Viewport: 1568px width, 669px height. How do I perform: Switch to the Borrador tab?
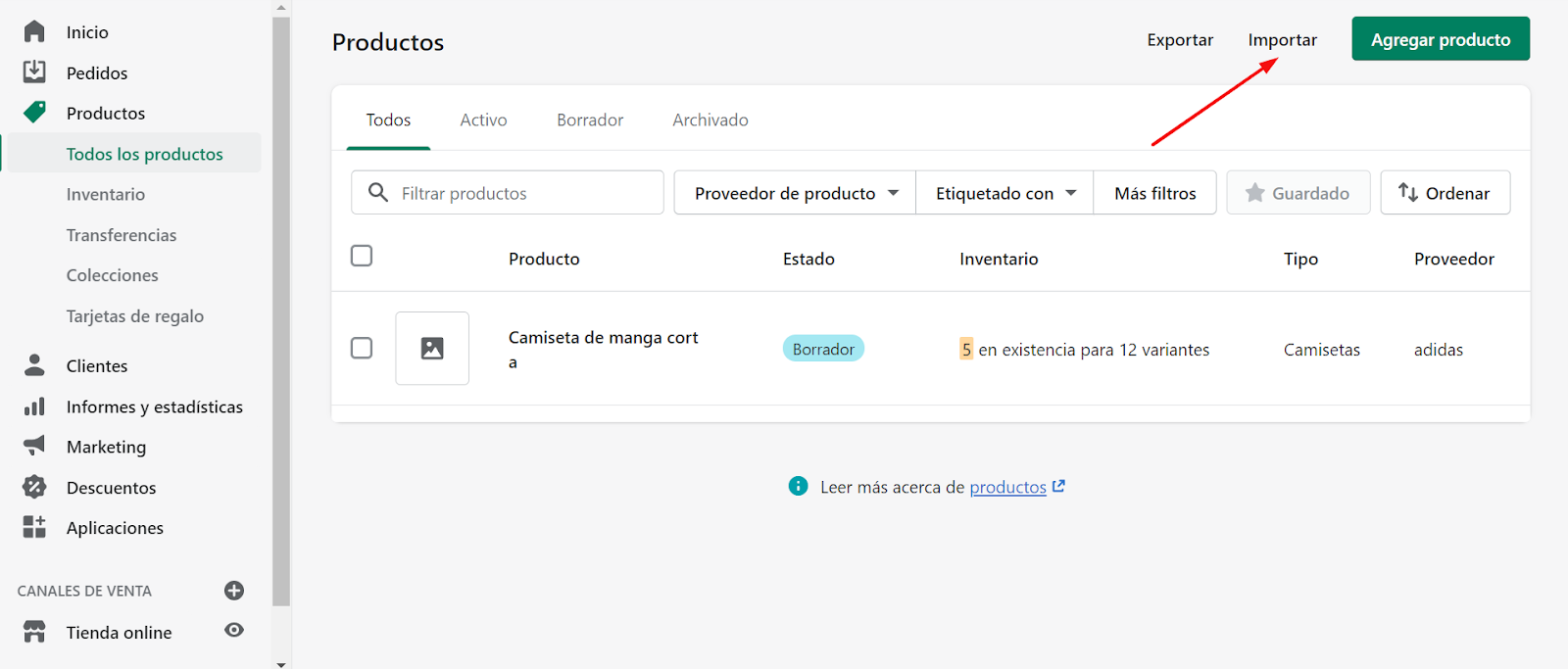pyautogui.click(x=590, y=119)
